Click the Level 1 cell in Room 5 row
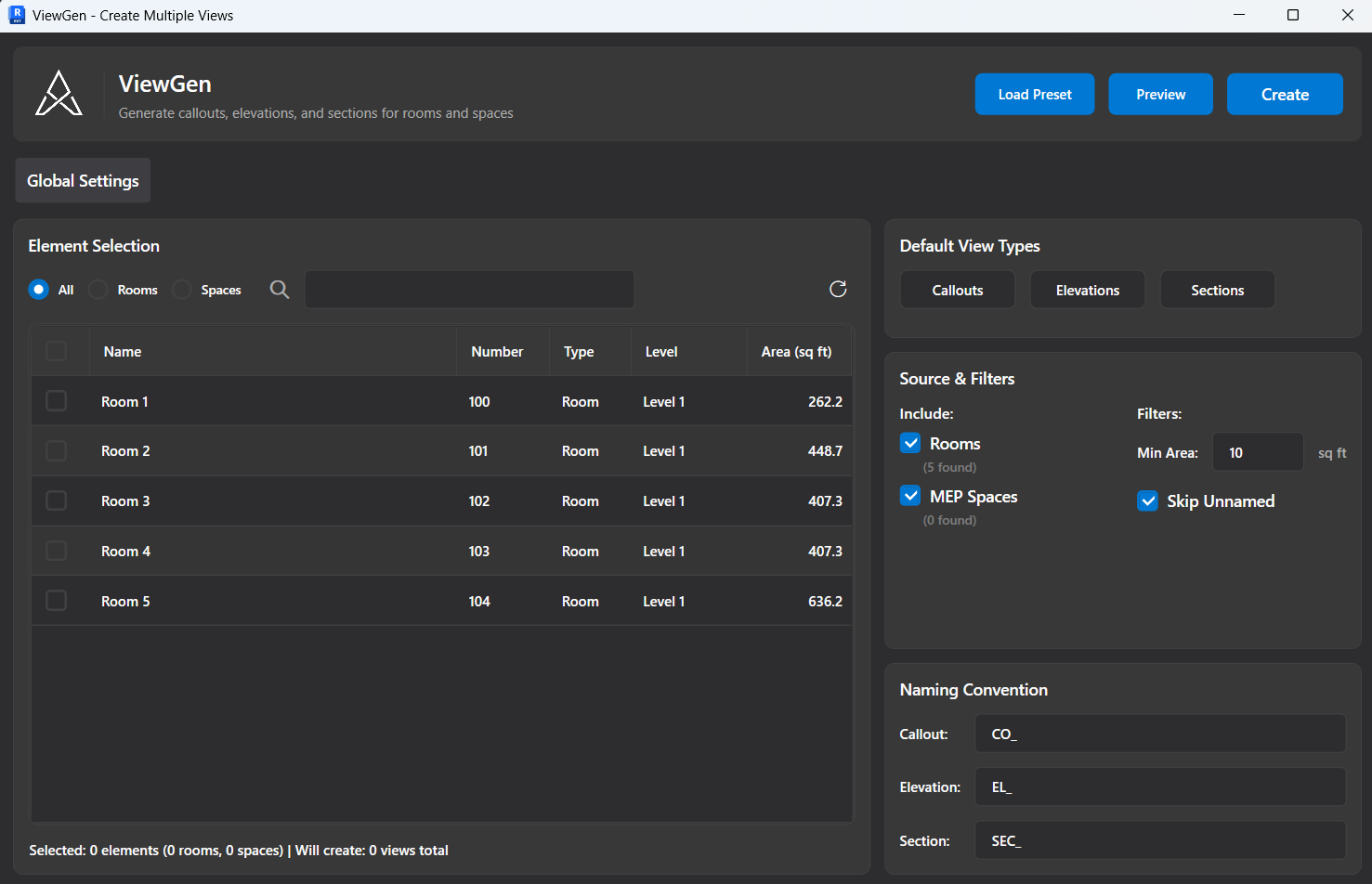 click(664, 602)
